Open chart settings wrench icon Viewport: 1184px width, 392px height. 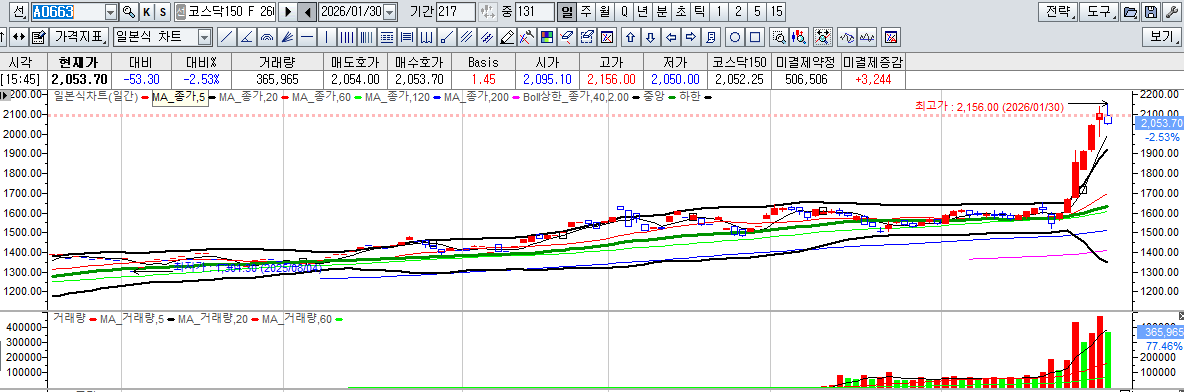coord(1171,12)
